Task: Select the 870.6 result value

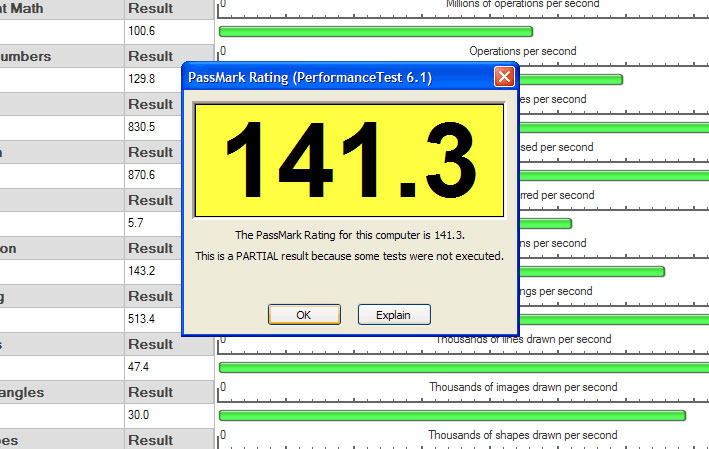Action: click(142, 175)
